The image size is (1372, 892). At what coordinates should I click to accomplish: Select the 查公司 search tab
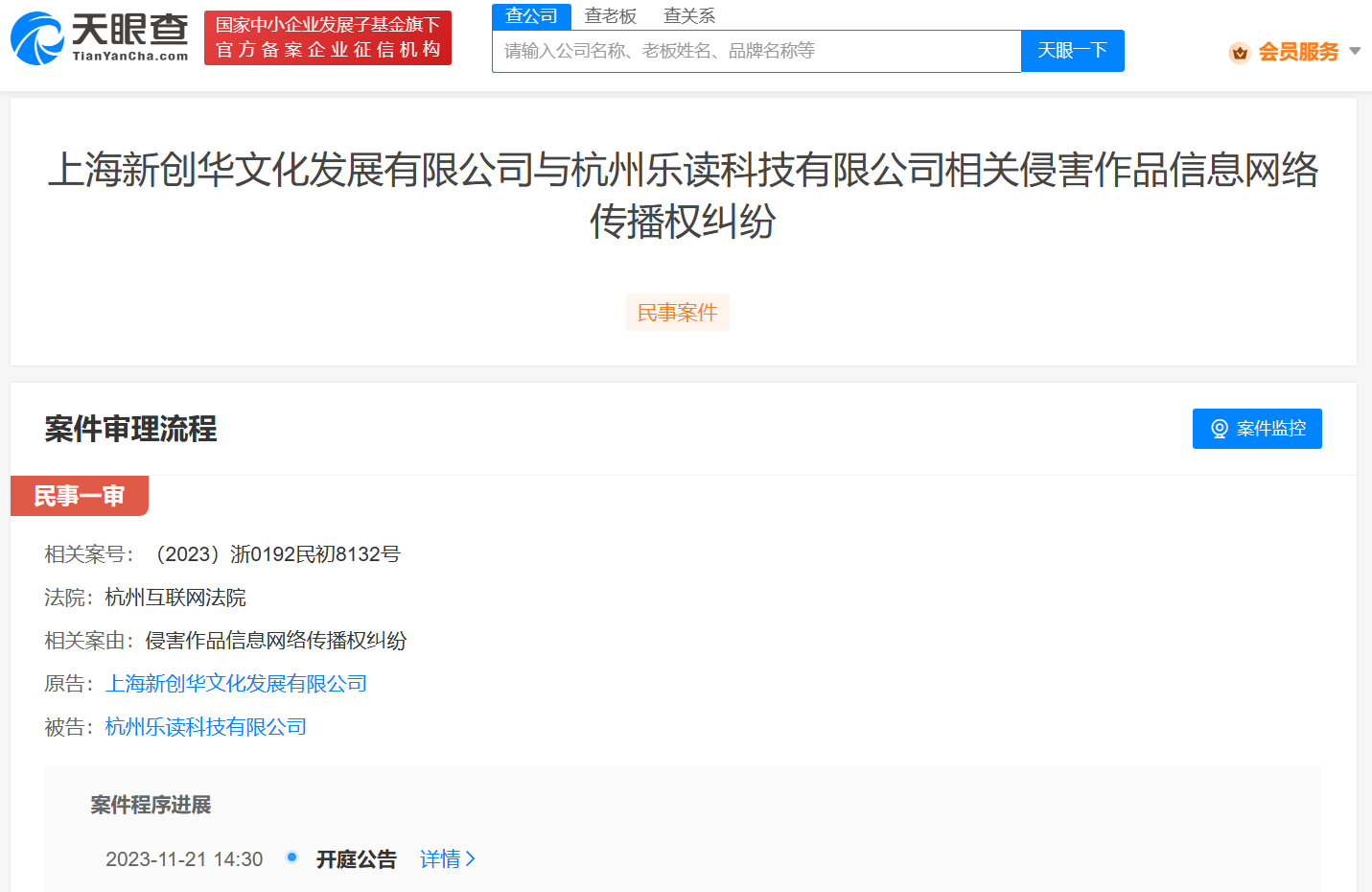[531, 16]
